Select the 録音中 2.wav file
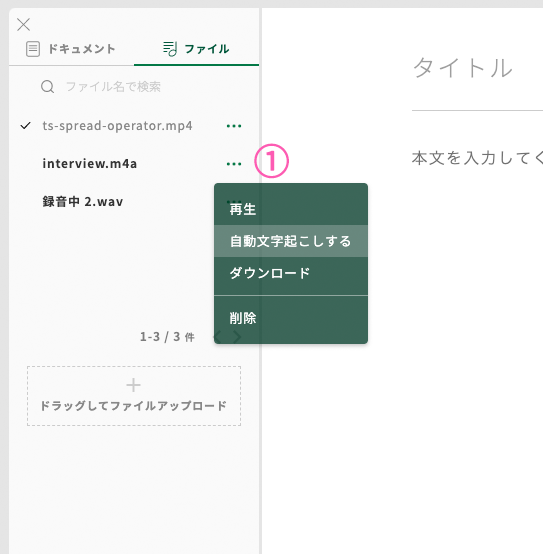Image resolution: width=543 pixels, height=554 pixels. pos(83,201)
